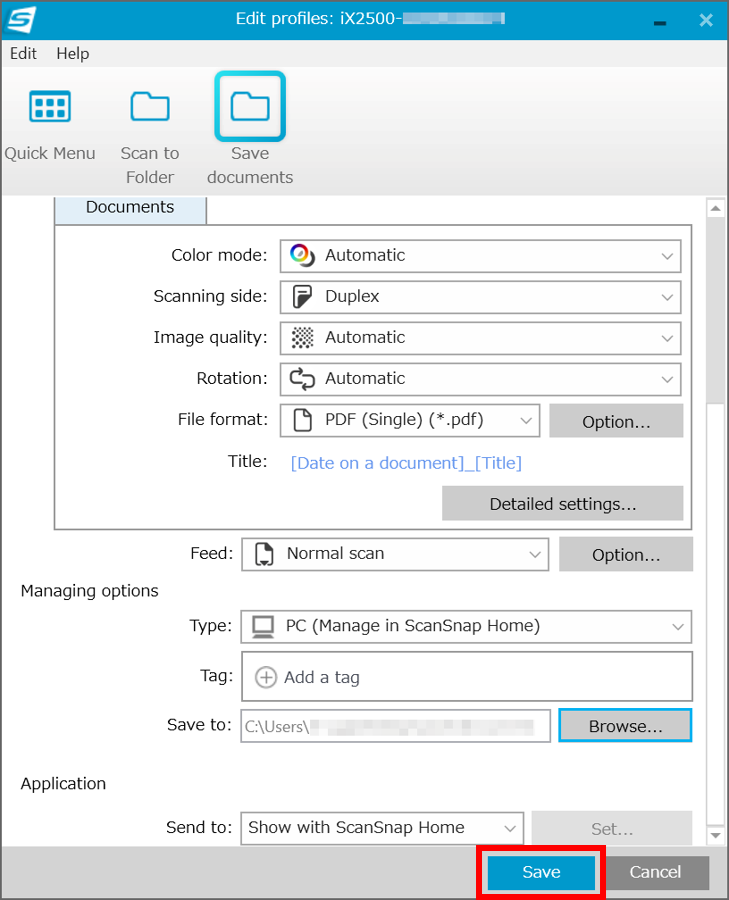Browse for the Save to folder
Image resolution: width=729 pixels, height=900 pixels.
click(x=625, y=726)
